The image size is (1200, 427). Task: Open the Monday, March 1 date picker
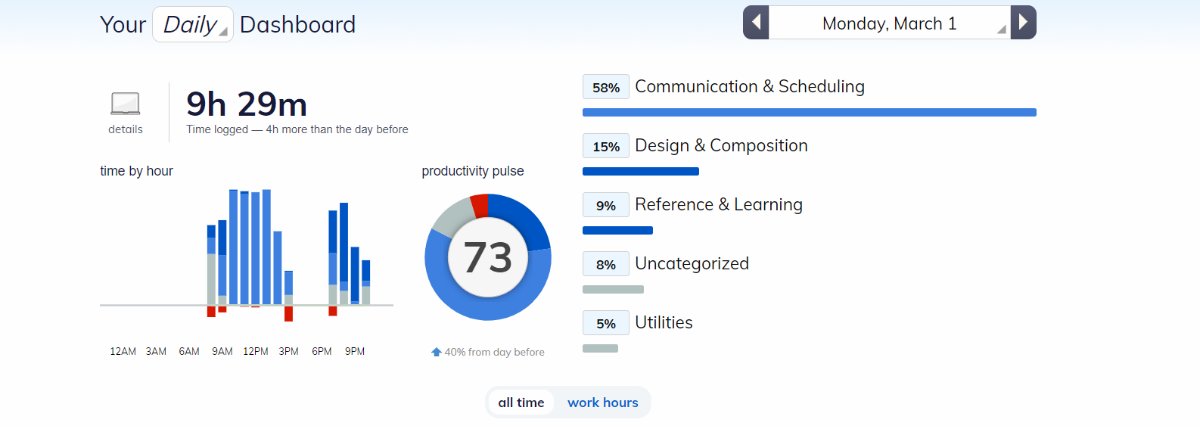click(x=889, y=23)
